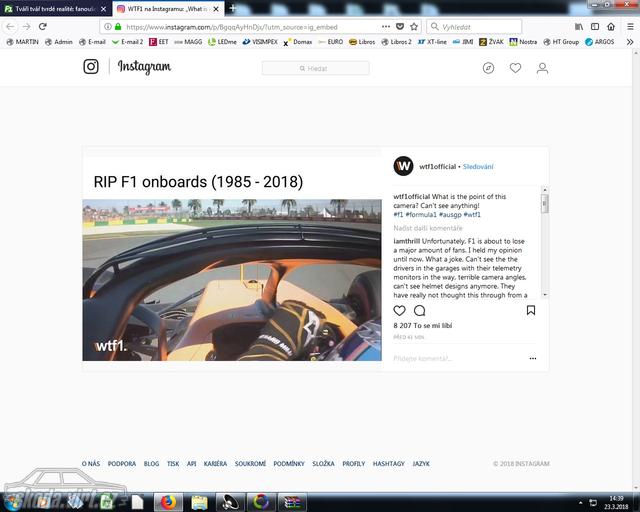Open the E-mail 2 bookmark
The image size is (640, 512).
tap(127, 42)
